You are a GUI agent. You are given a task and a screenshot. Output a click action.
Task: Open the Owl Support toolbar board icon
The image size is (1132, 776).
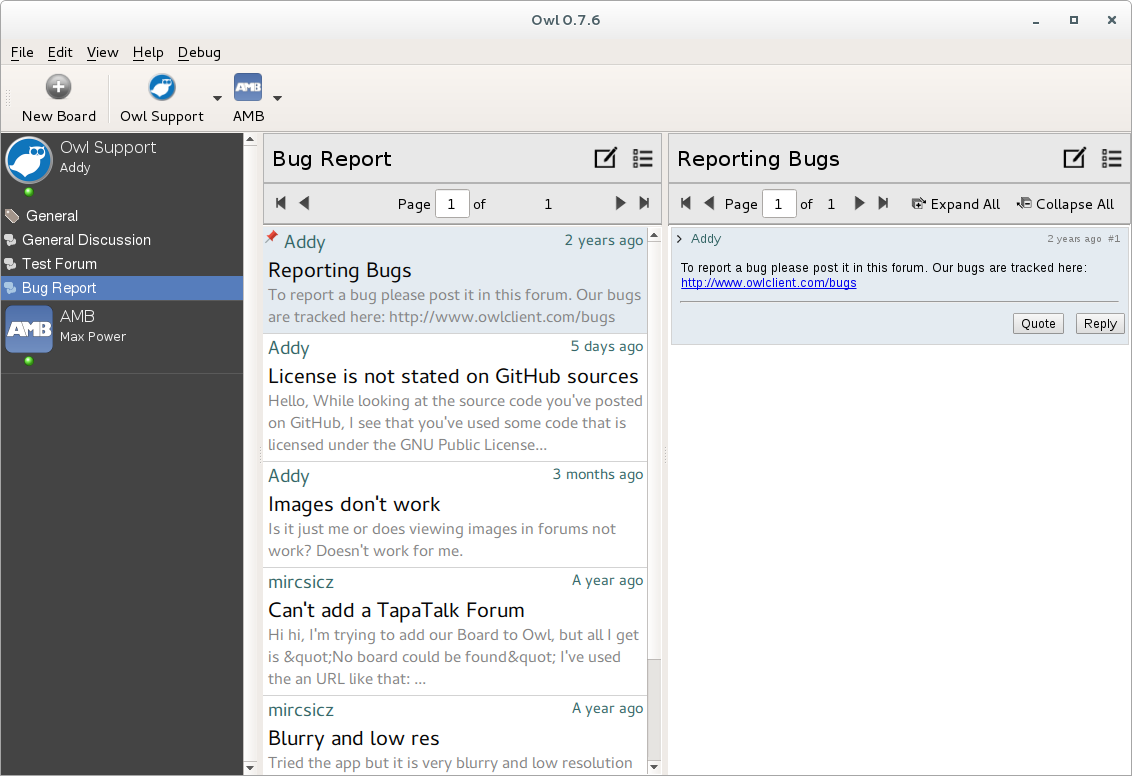pos(162,87)
